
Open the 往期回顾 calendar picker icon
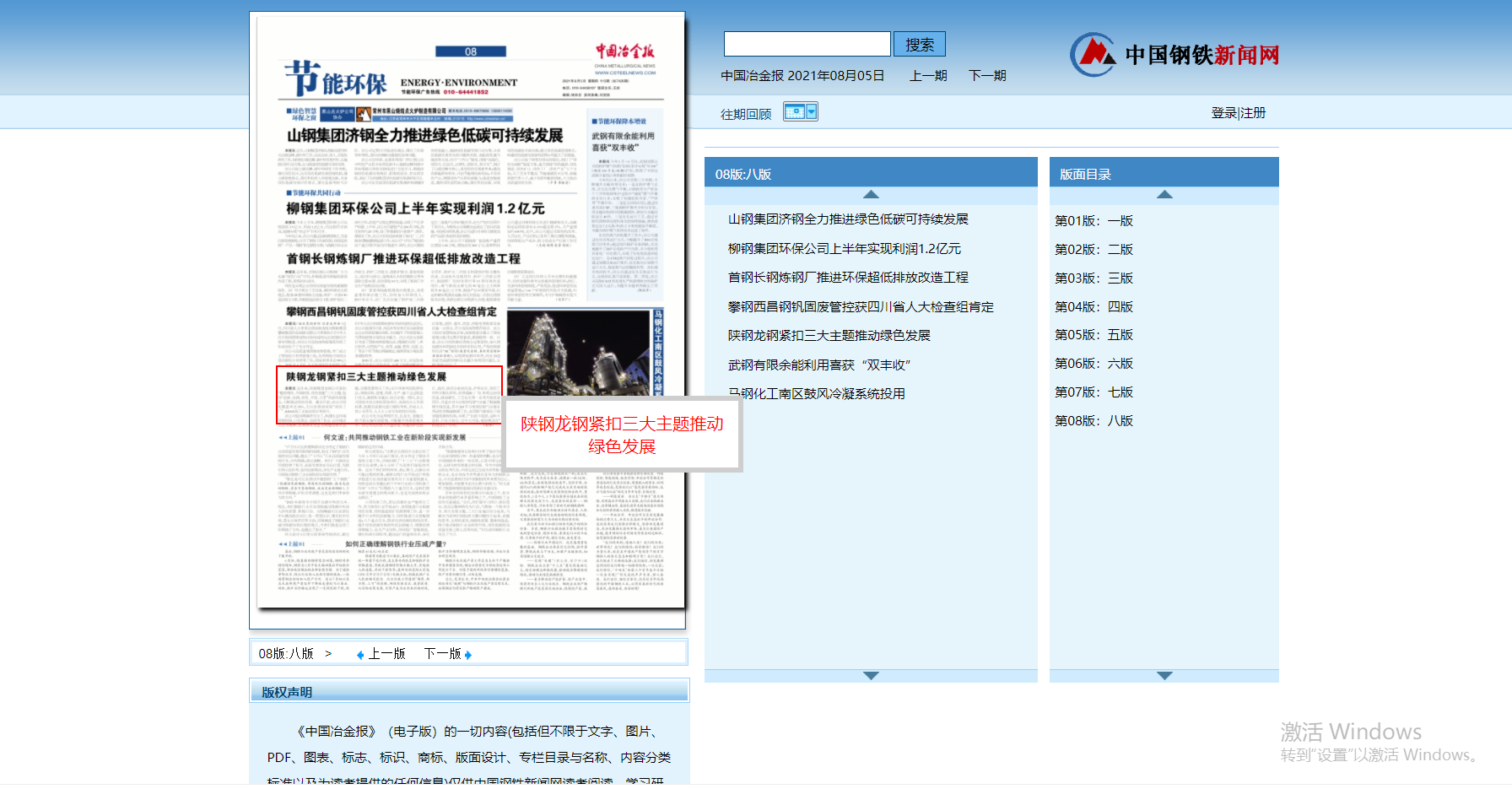800,111
